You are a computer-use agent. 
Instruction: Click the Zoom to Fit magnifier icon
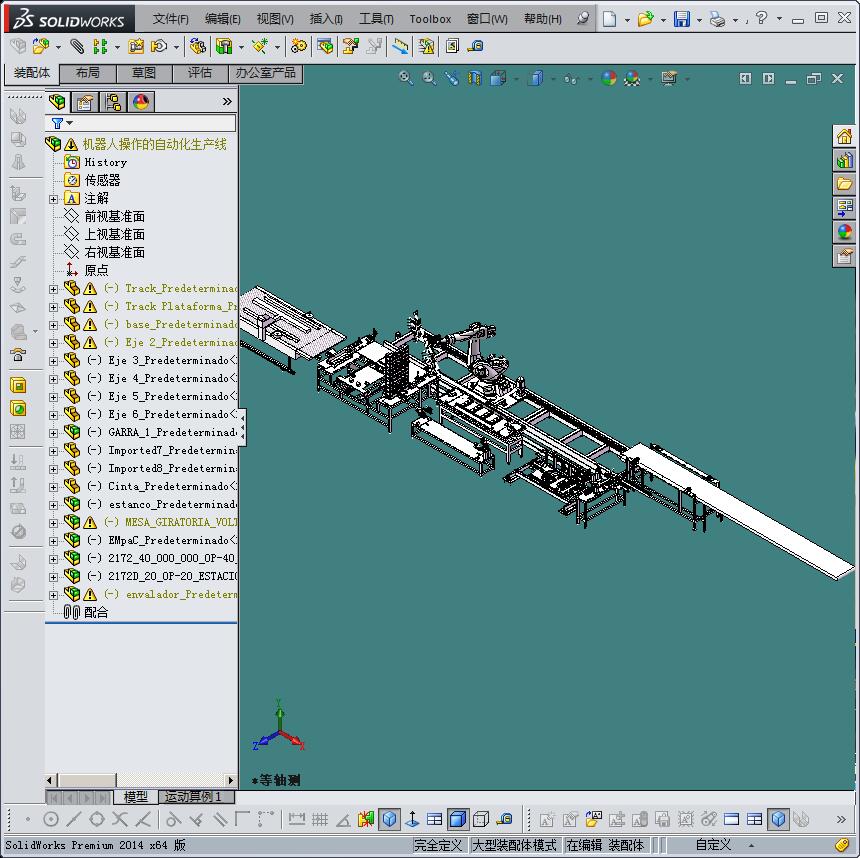click(405, 78)
